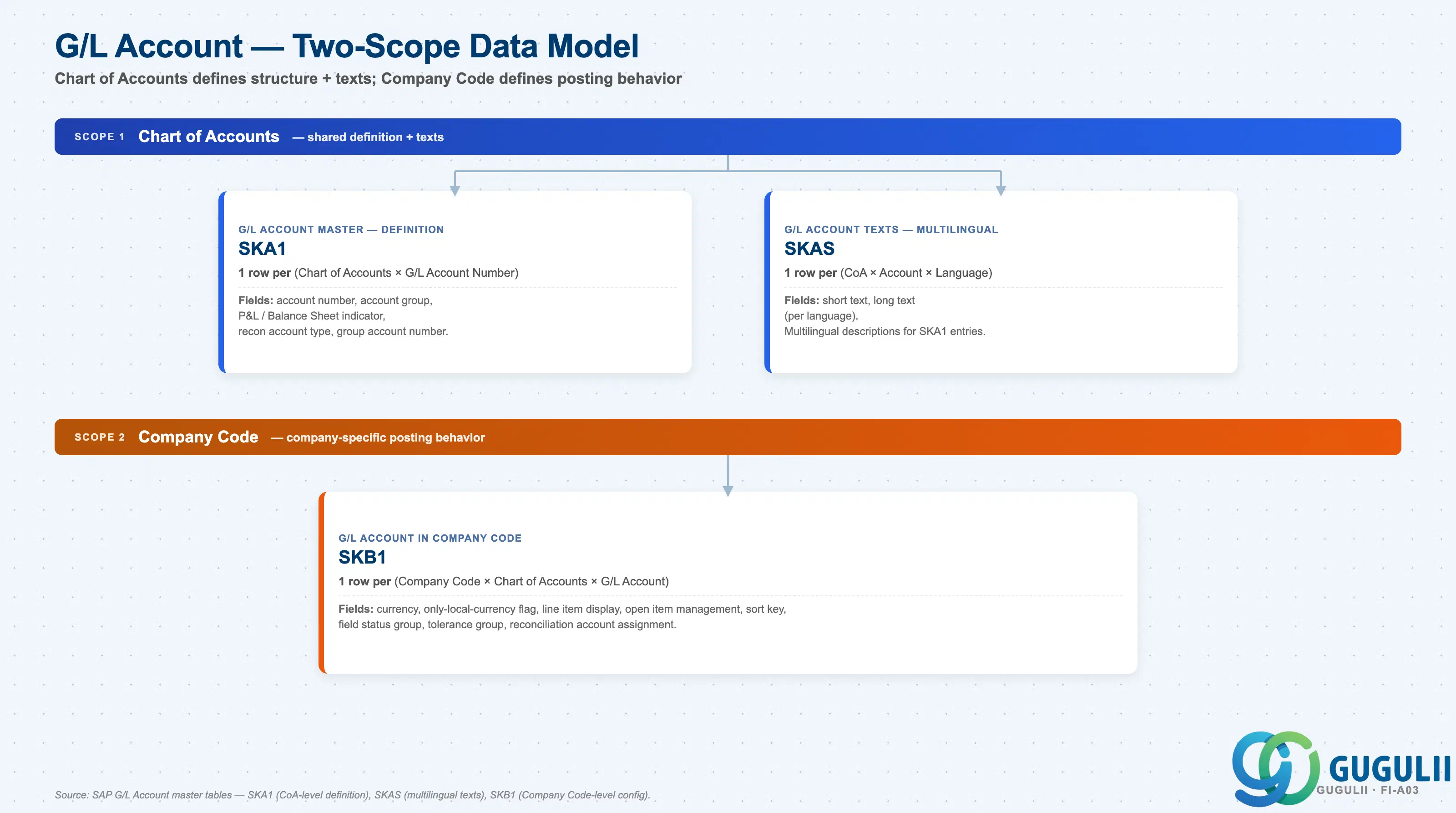Click the "G/L ACCOUNT TEXTS — MULTILINGUAL" label

click(891, 229)
